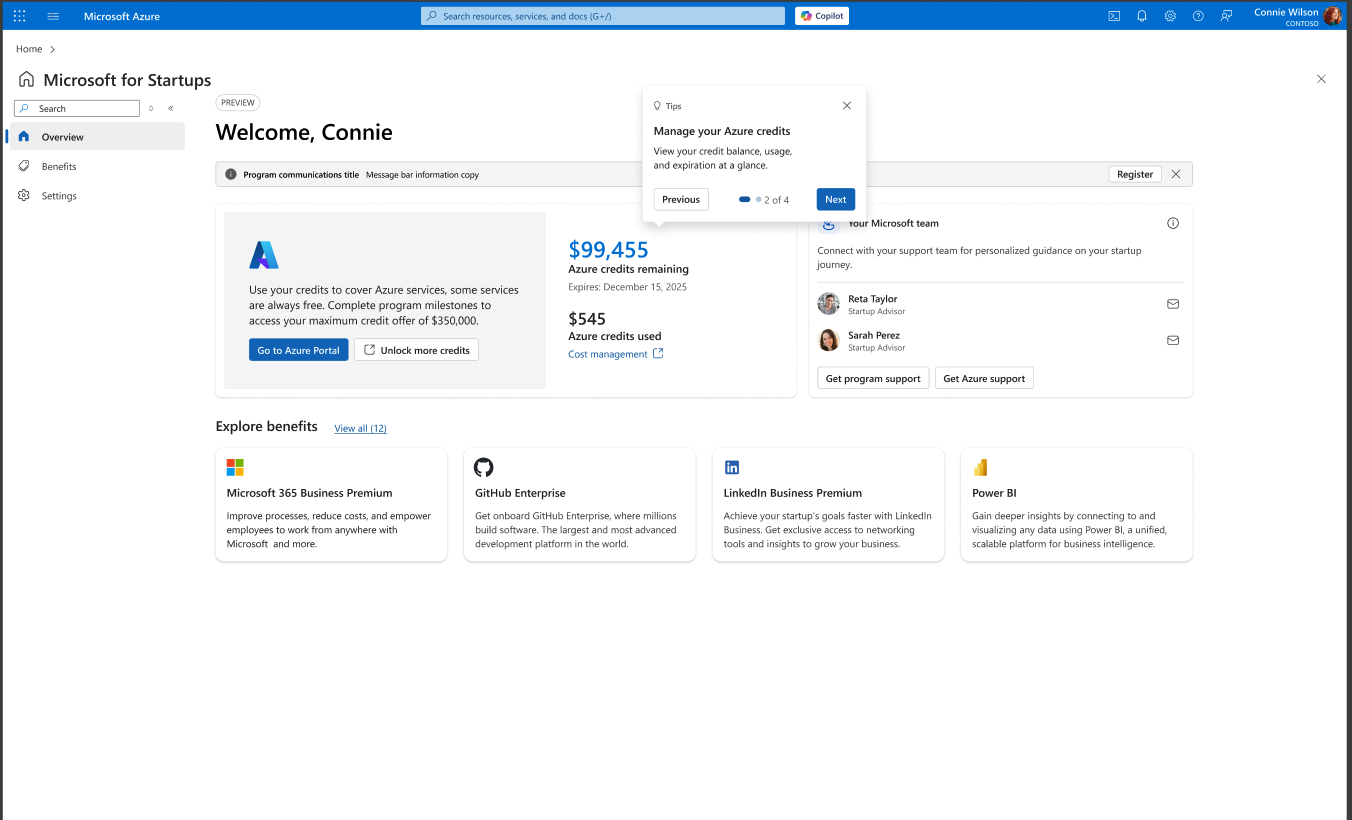Click Get Azure support button

(984, 378)
